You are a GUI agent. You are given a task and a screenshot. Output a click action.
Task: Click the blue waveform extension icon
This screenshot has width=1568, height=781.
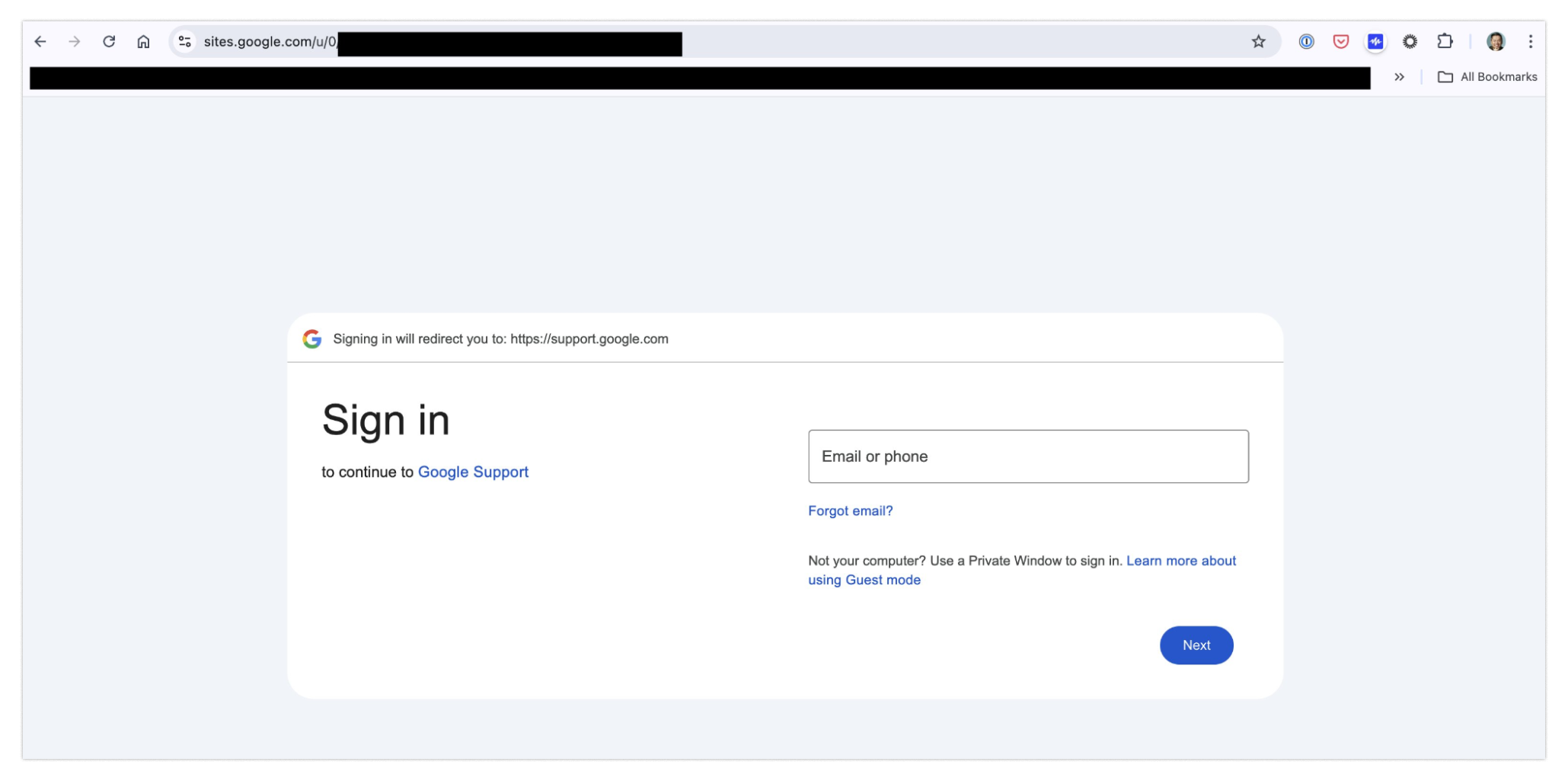point(1375,42)
